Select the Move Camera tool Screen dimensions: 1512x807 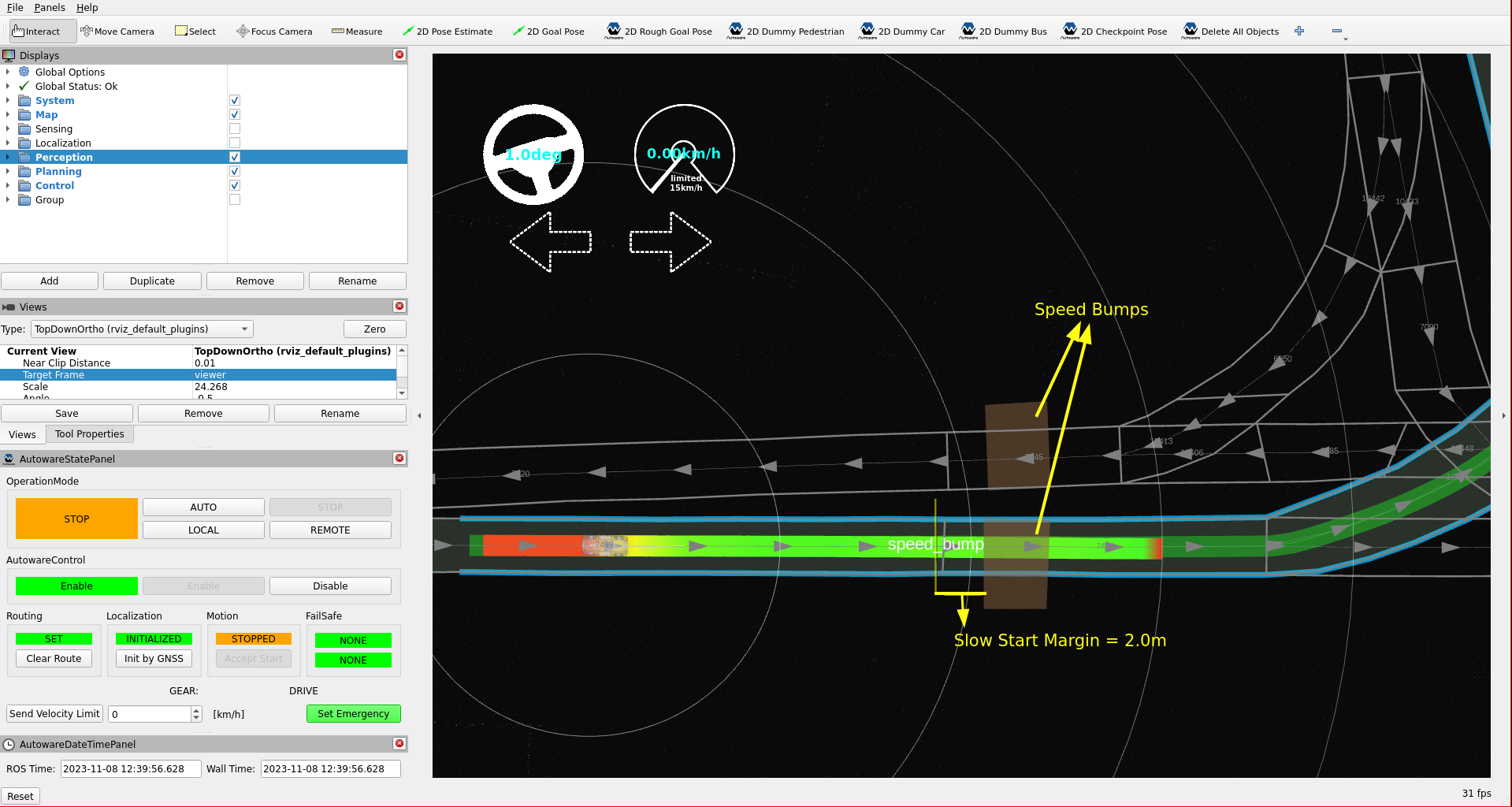coord(117,32)
